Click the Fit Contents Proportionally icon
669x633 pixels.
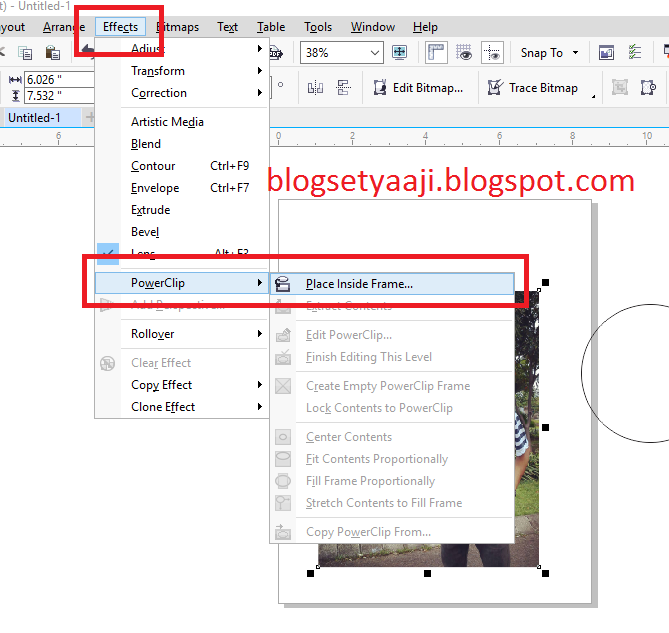pyautogui.click(x=283, y=459)
